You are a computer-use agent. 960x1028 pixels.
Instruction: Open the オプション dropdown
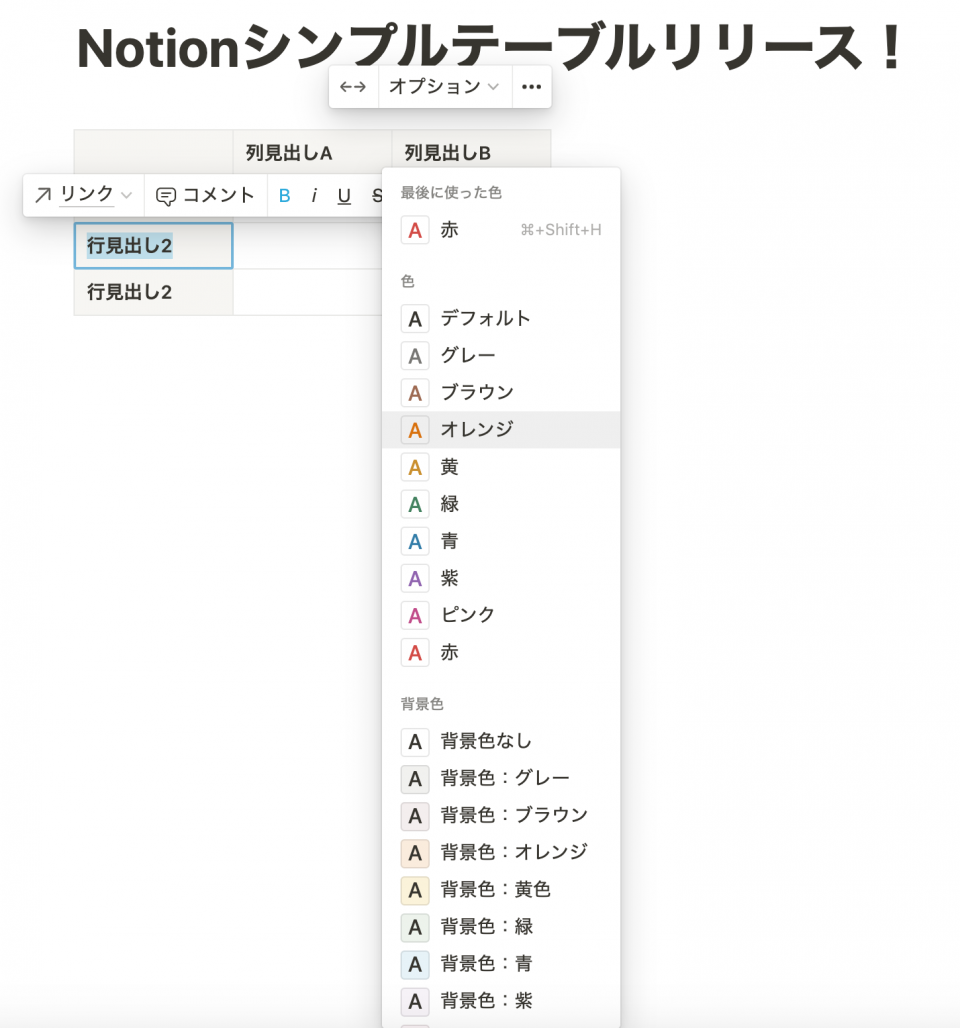pos(443,87)
